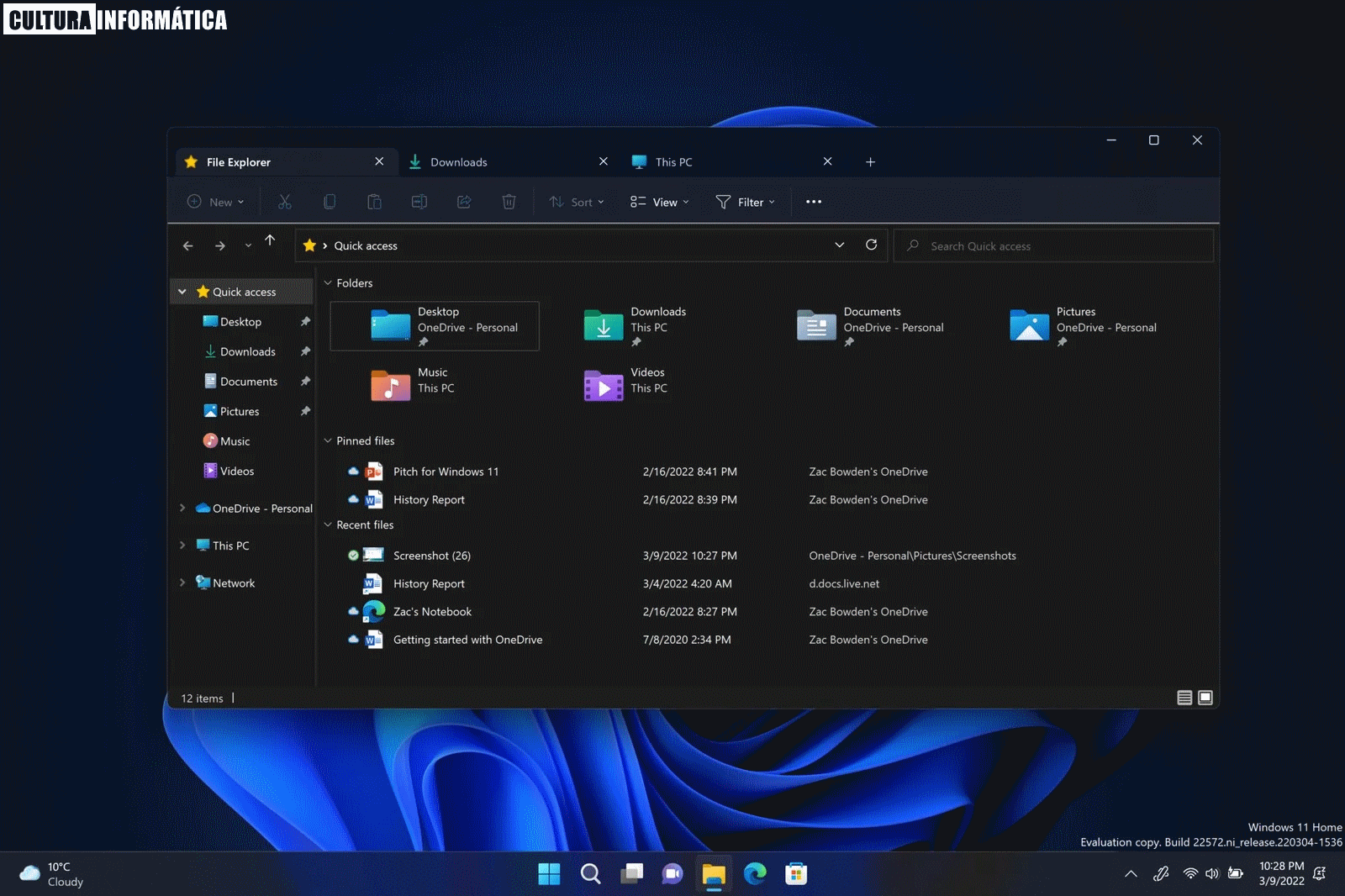Click the Rename icon in toolbar
Screen dimensions: 1345x896
[419, 202]
